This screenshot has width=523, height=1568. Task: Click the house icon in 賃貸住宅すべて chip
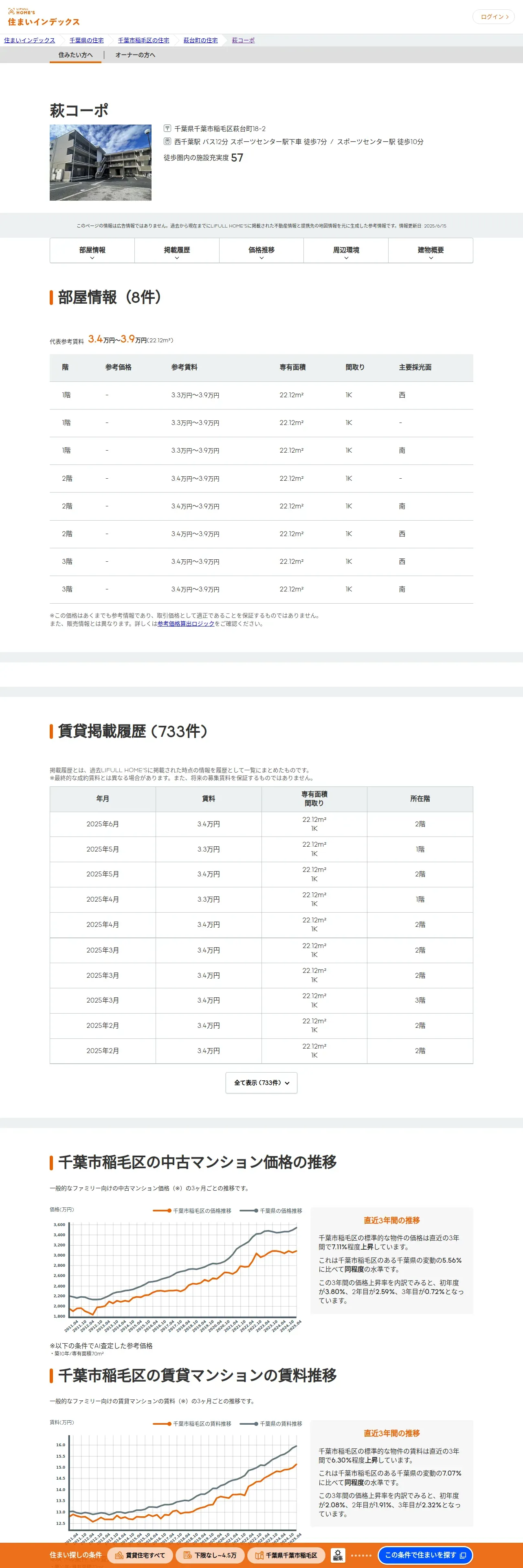pos(119,1555)
